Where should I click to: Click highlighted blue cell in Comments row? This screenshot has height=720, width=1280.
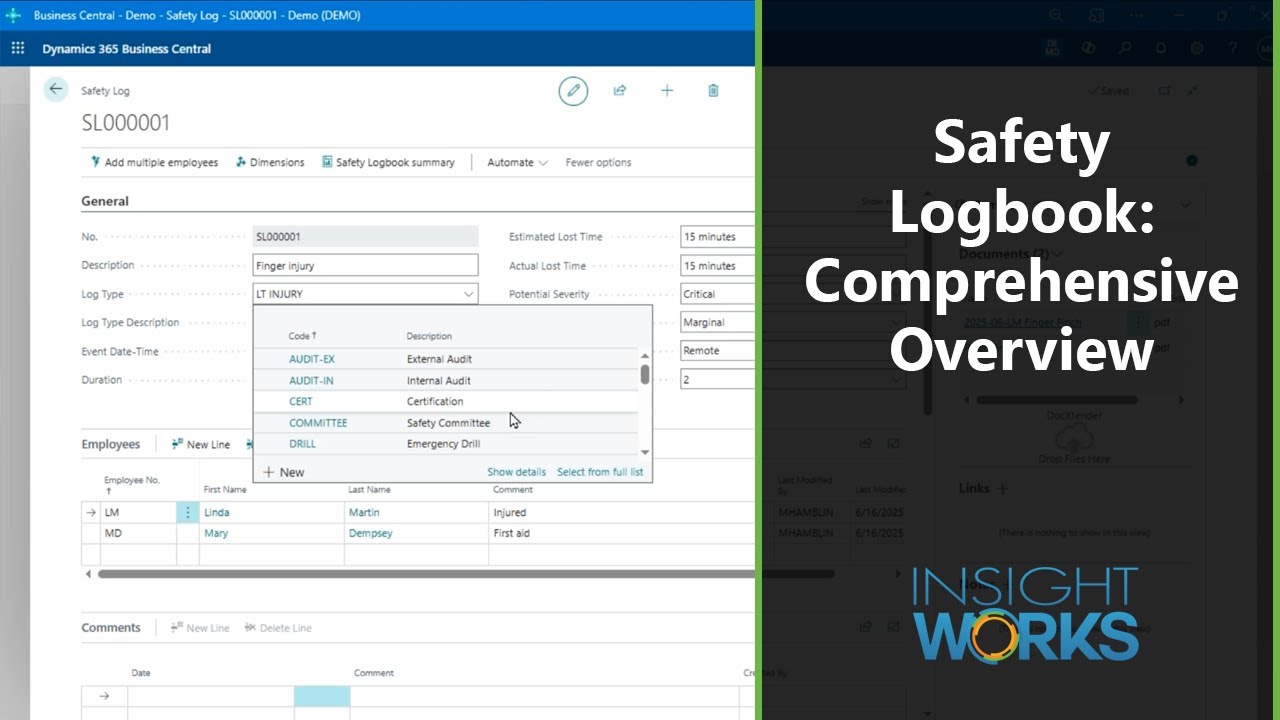322,696
